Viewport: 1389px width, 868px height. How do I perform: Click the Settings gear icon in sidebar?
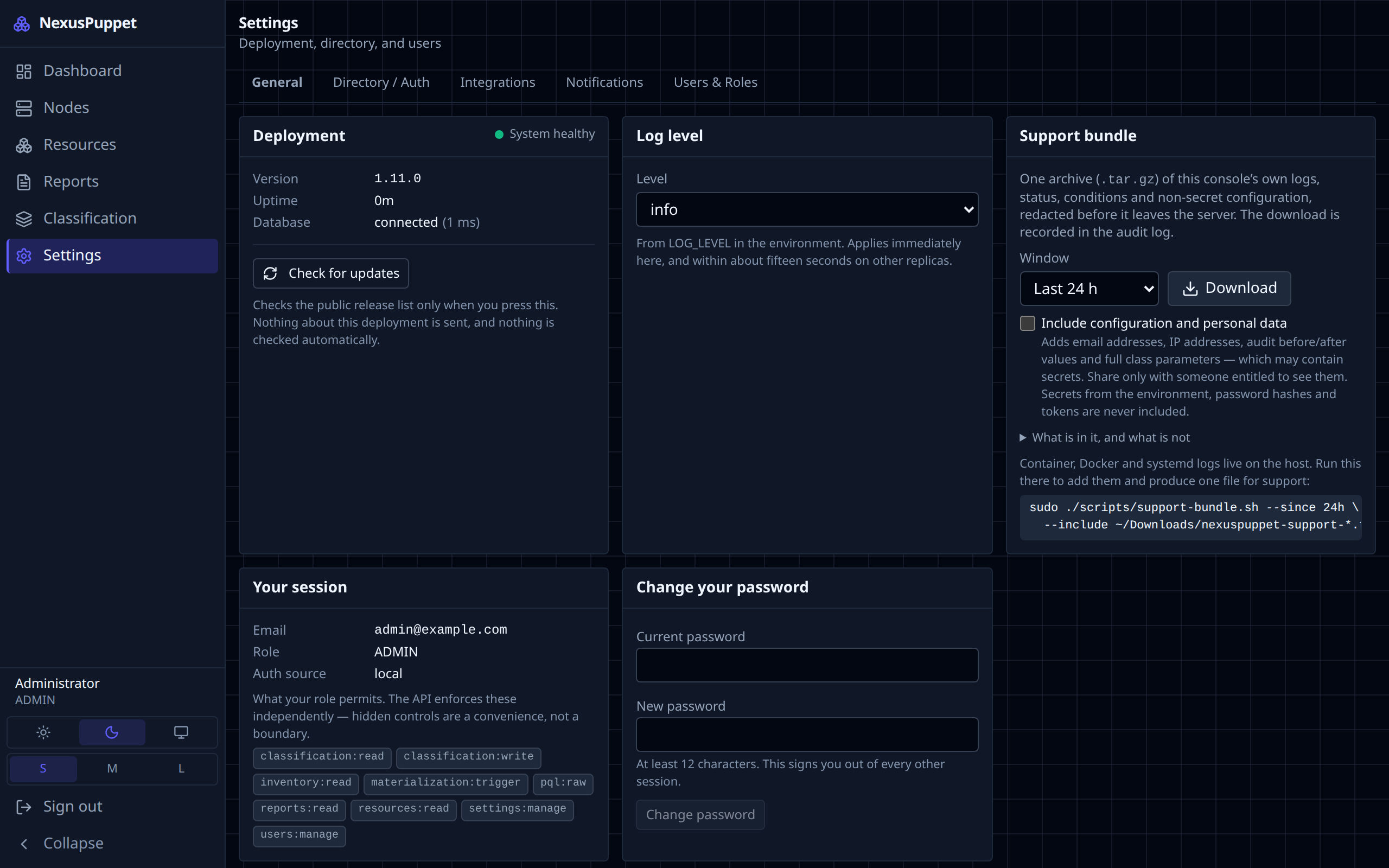pos(23,256)
